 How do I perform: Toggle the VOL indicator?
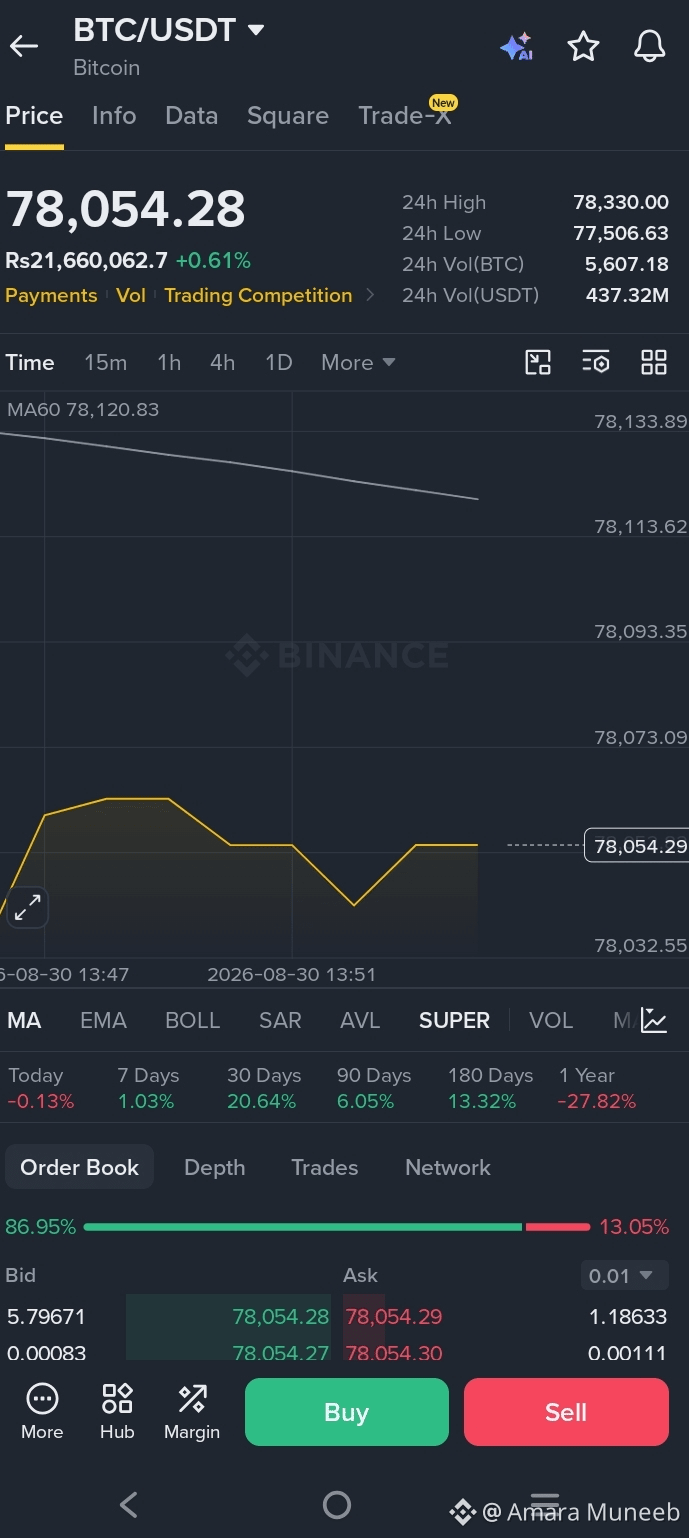point(551,1020)
